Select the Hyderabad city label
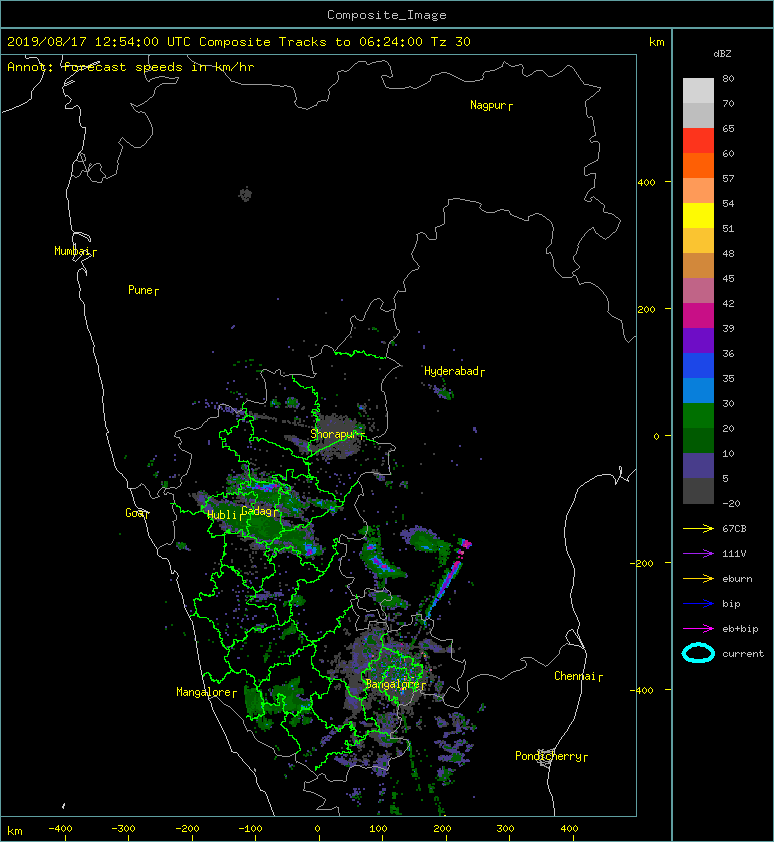This screenshot has height=842, width=774. (451, 371)
